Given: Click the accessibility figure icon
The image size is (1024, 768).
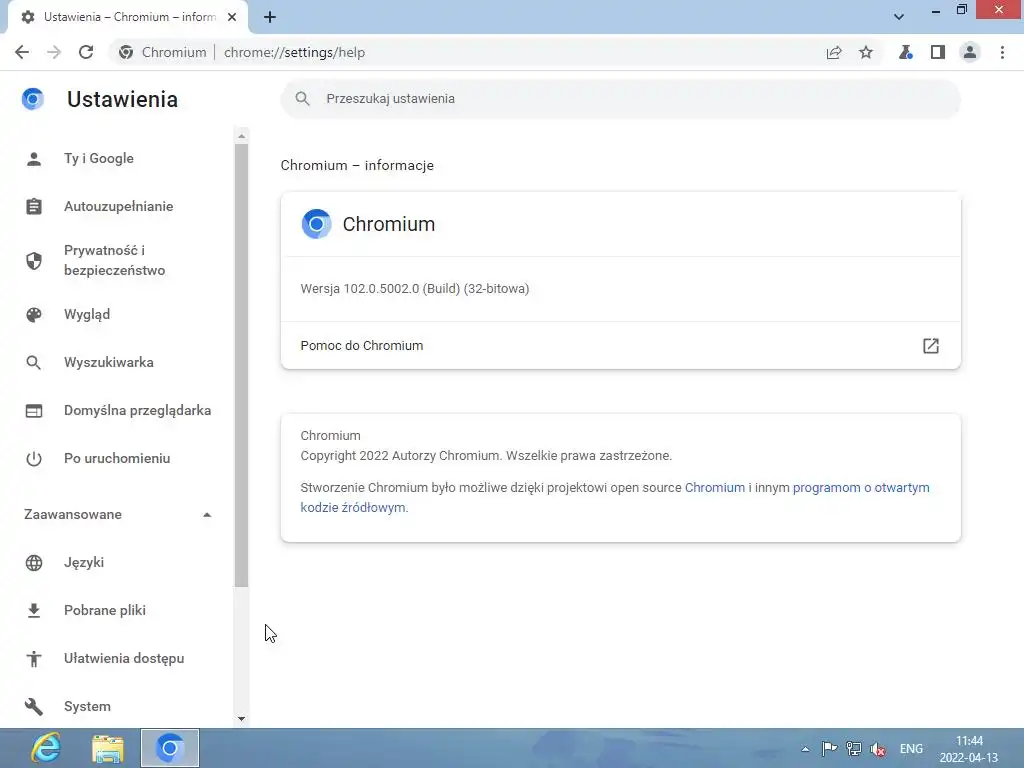Looking at the screenshot, I should (x=33, y=658).
